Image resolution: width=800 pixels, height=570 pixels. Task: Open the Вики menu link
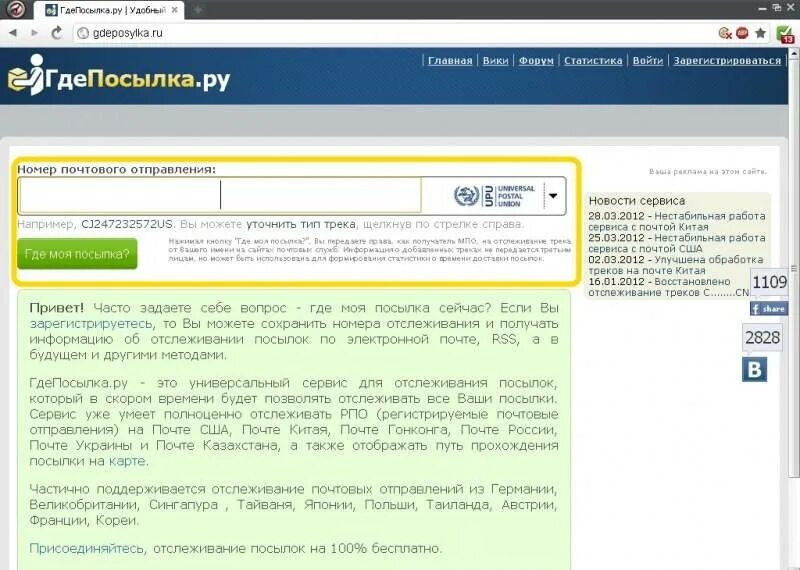(x=495, y=61)
